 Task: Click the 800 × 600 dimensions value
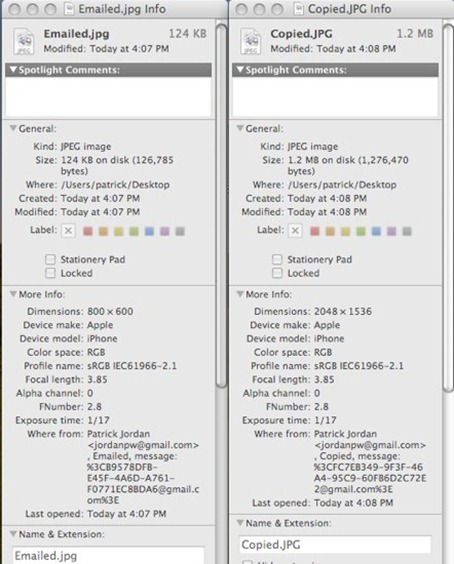[x=110, y=311]
